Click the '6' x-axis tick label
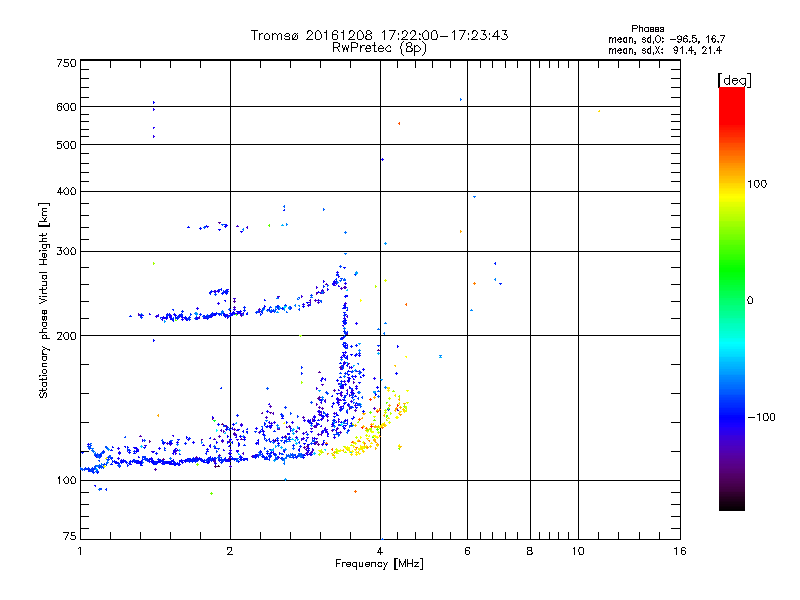 coord(467,551)
